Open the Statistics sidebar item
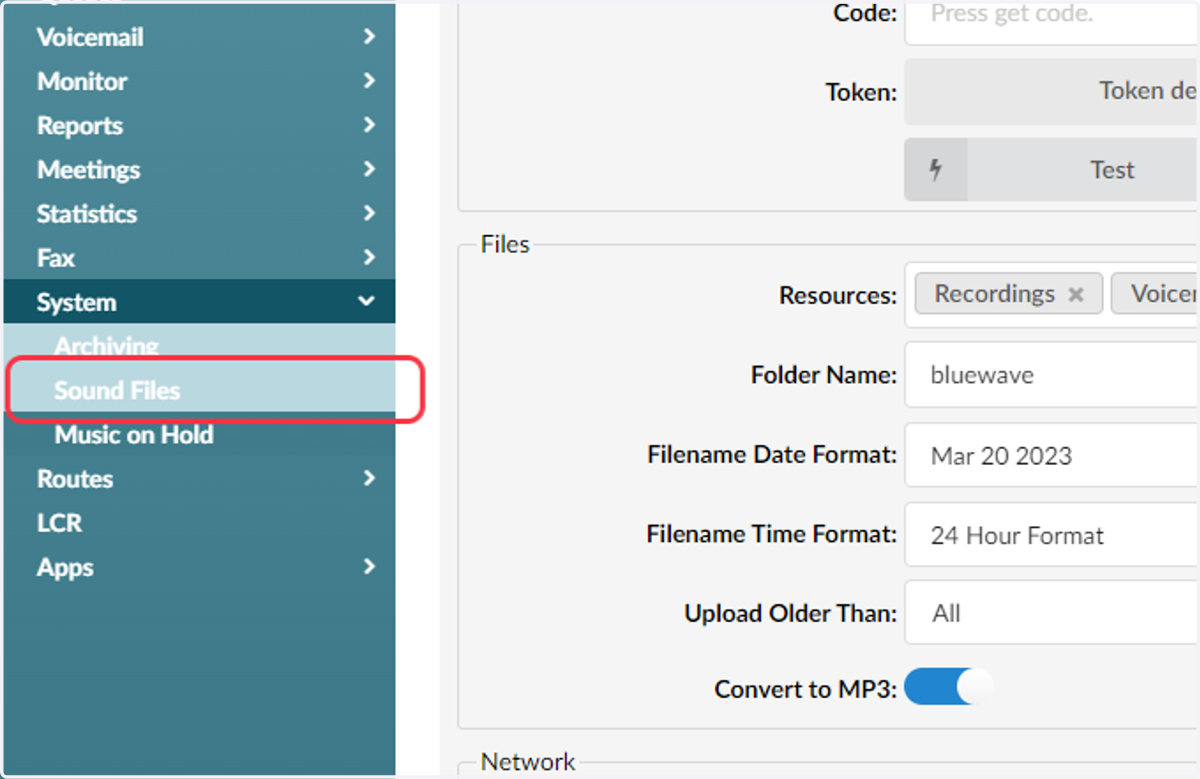Viewport: 1200px width, 779px height. pos(200,213)
